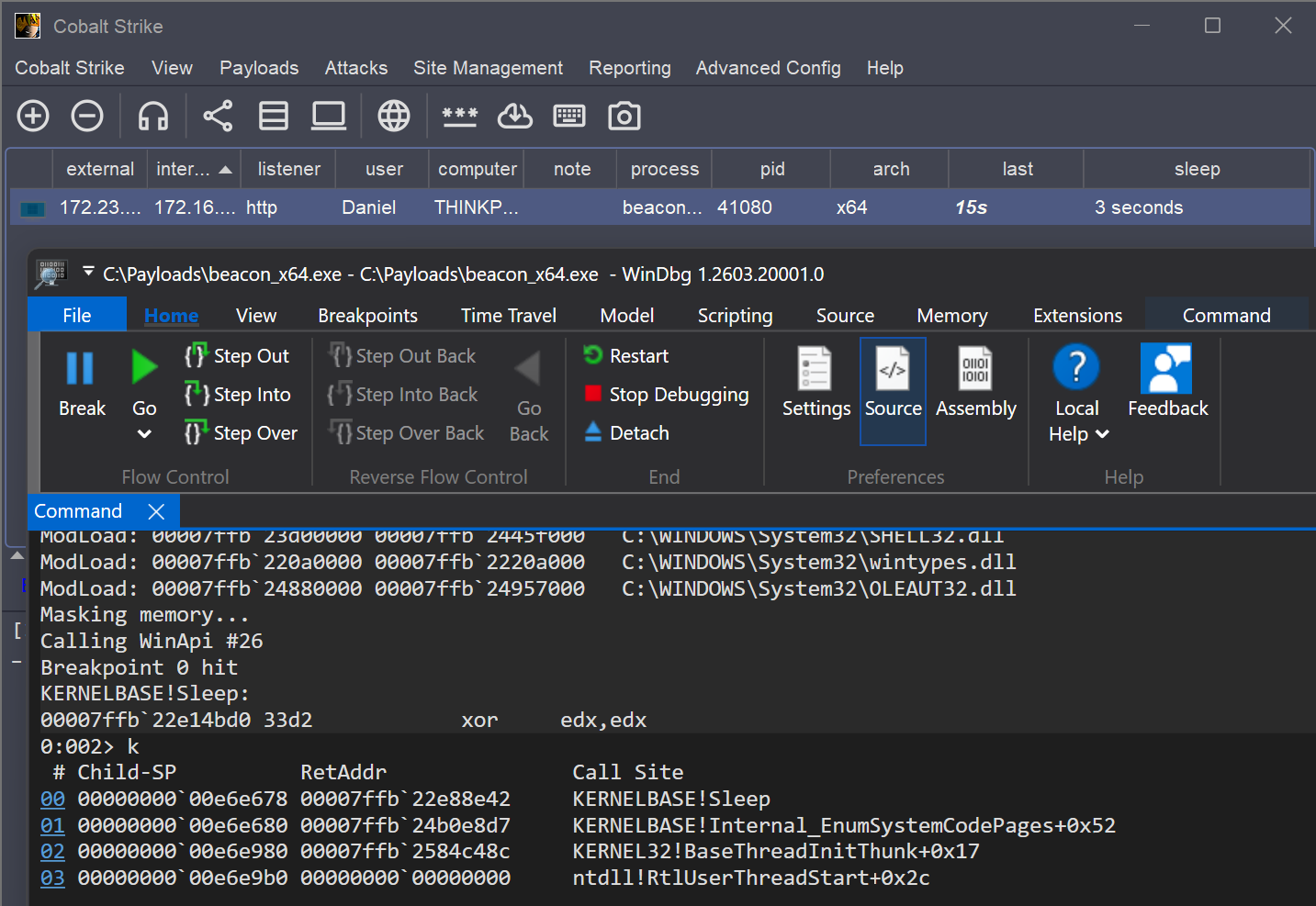Click the plus new connection icon
The image size is (1316, 906).
[x=33, y=117]
